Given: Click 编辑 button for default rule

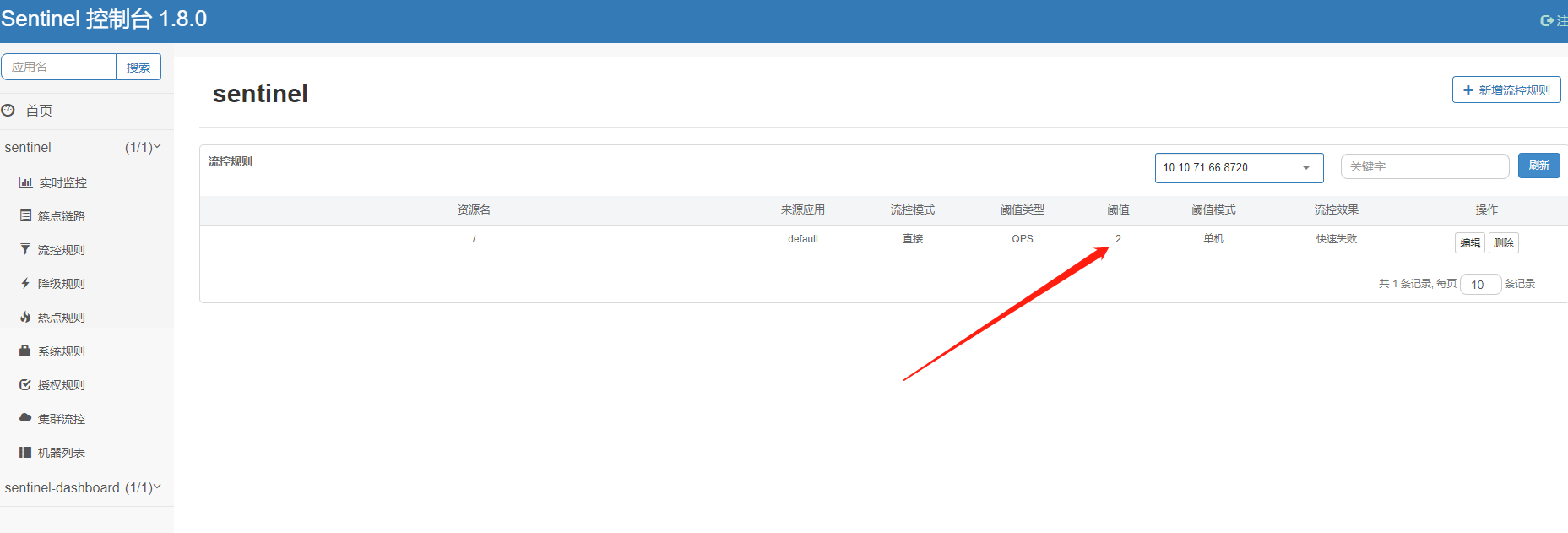Looking at the screenshot, I should (1469, 242).
